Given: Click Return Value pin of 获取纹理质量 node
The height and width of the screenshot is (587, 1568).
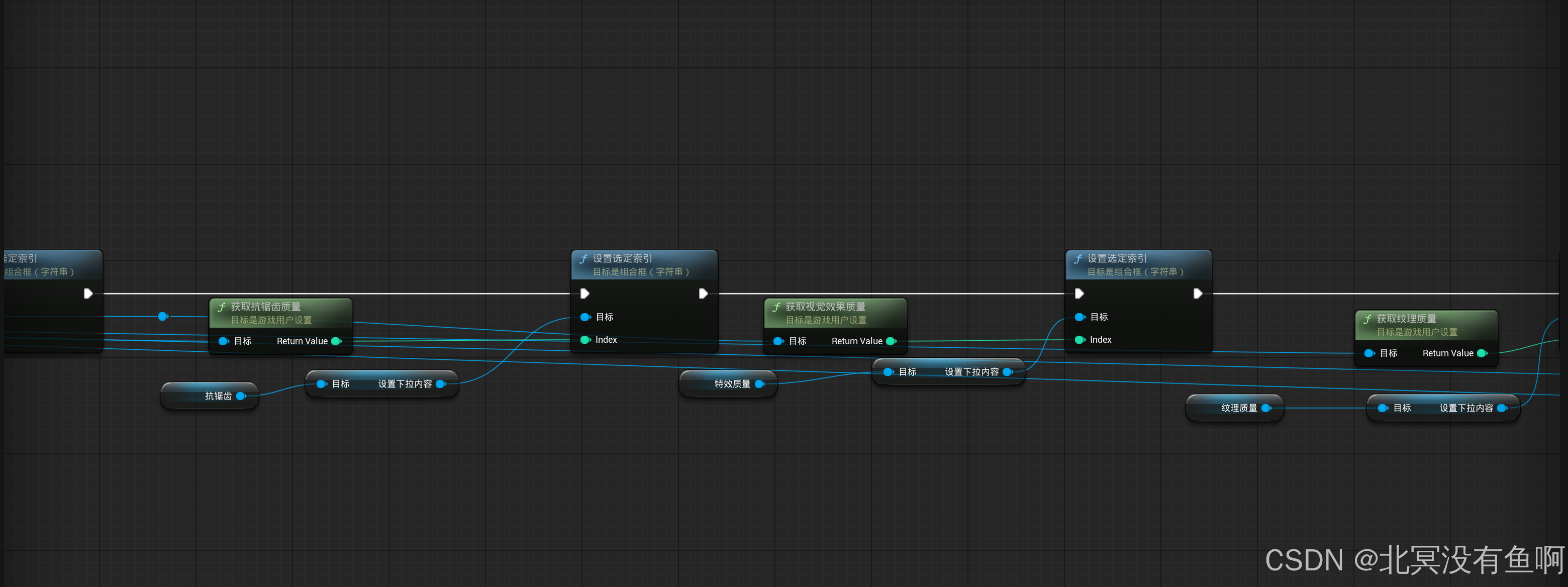Looking at the screenshot, I should (x=1482, y=353).
